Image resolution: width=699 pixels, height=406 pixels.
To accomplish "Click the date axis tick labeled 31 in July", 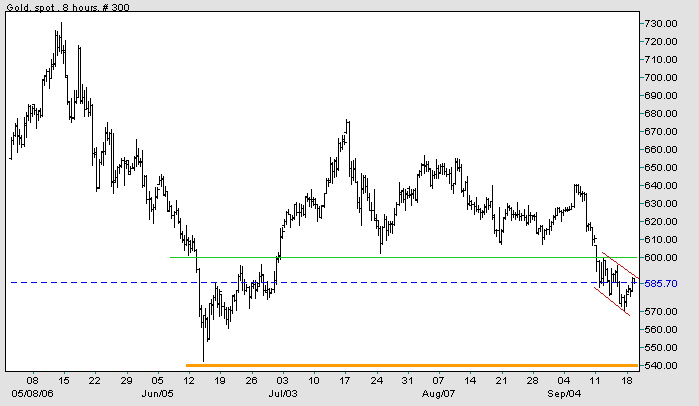I will (x=407, y=381).
